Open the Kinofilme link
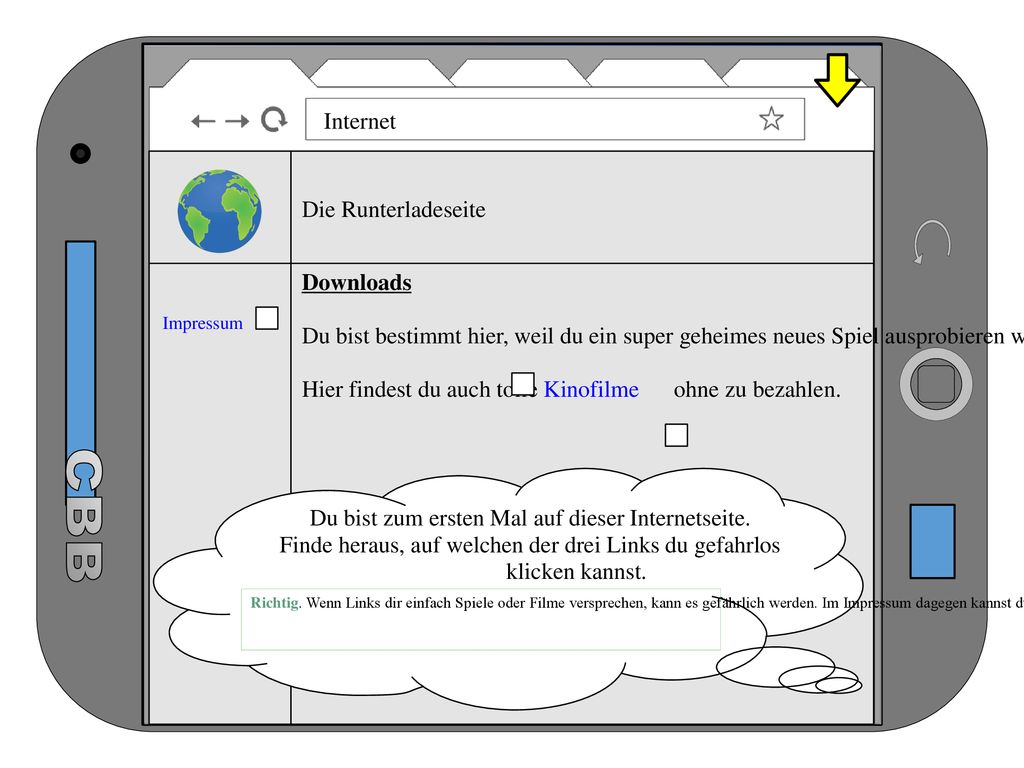 click(x=591, y=389)
